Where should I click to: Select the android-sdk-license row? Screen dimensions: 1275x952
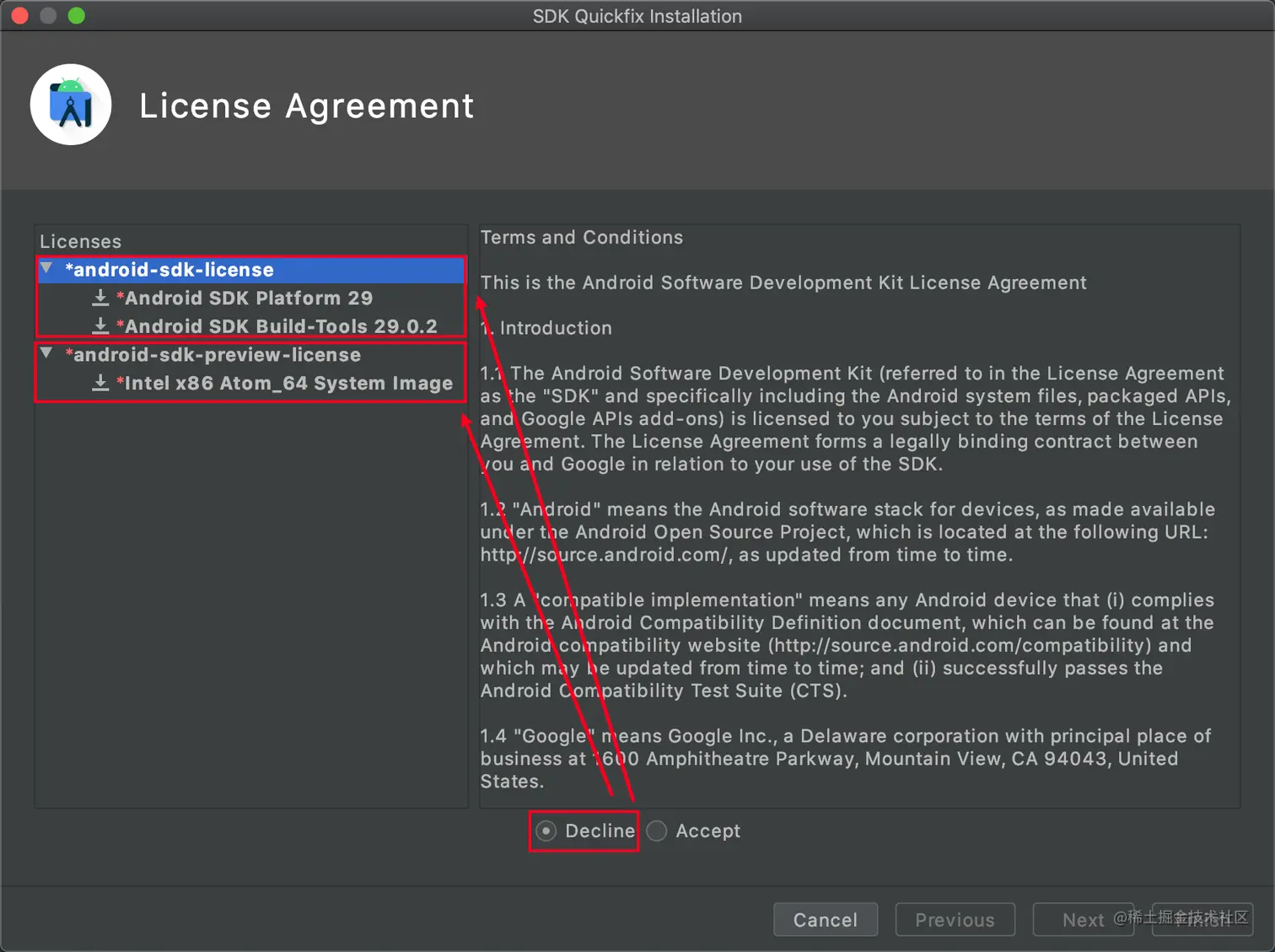pyautogui.click(x=250, y=270)
